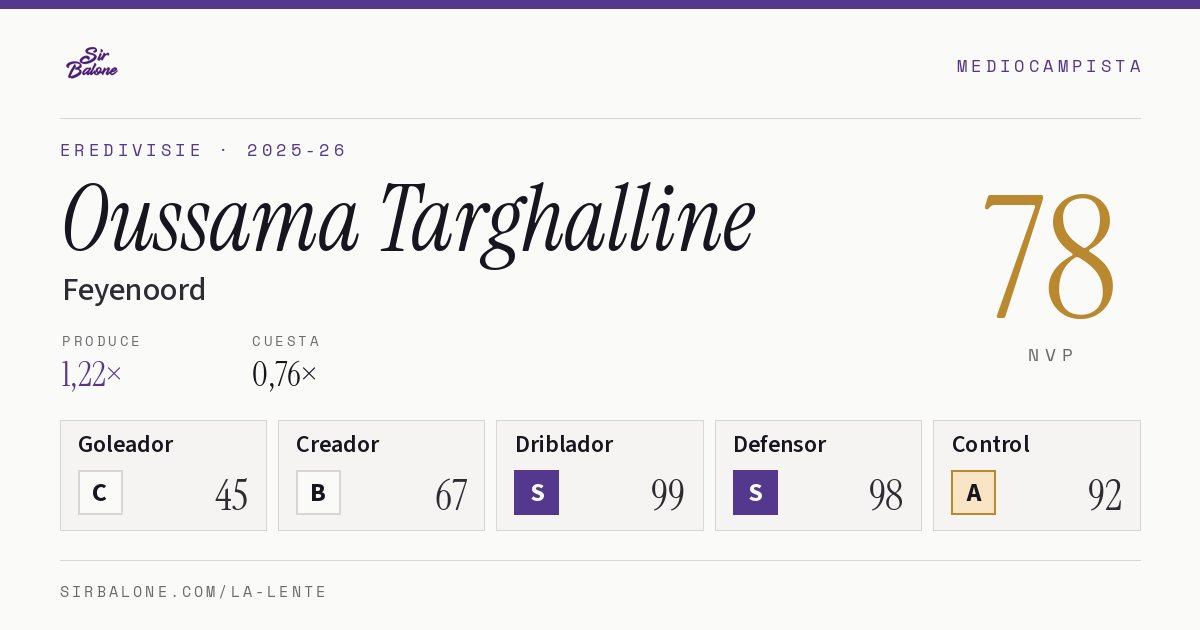Click the Defensor heading

pos(780,444)
